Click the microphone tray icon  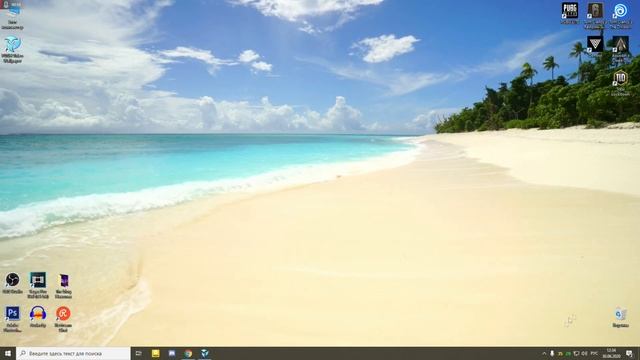[552, 353]
